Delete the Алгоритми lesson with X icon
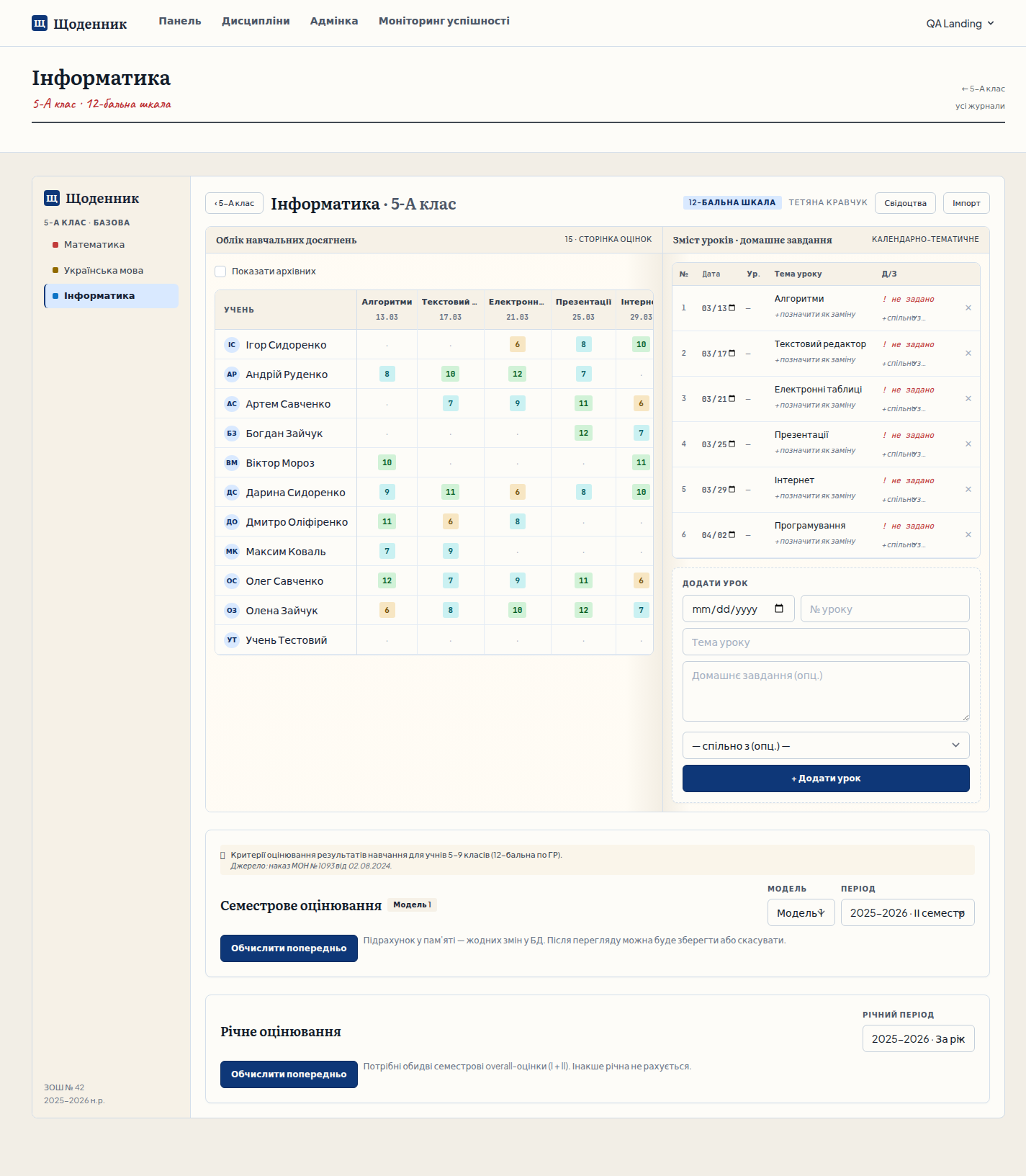The image size is (1026, 1176). [968, 308]
